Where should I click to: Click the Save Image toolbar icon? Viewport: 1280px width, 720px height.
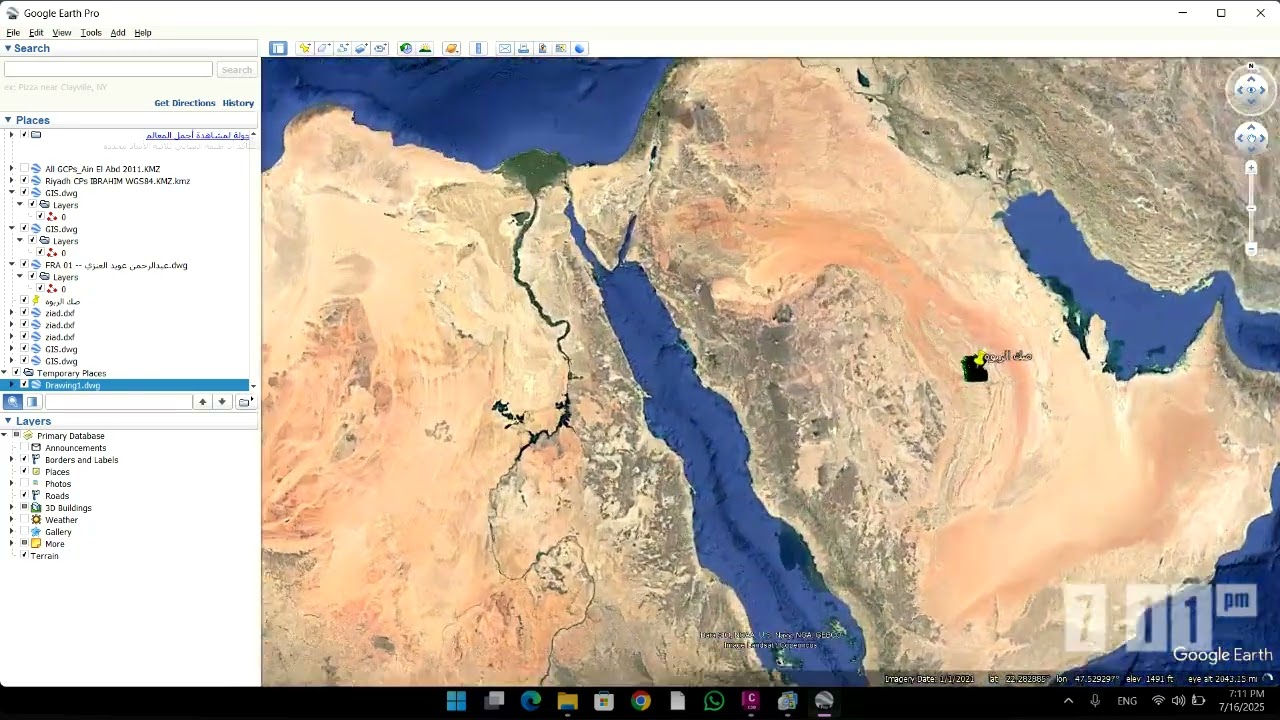click(x=542, y=48)
